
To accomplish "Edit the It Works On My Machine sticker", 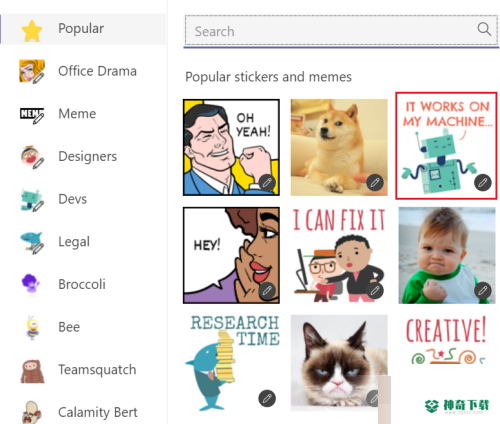I will coord(483,183).
